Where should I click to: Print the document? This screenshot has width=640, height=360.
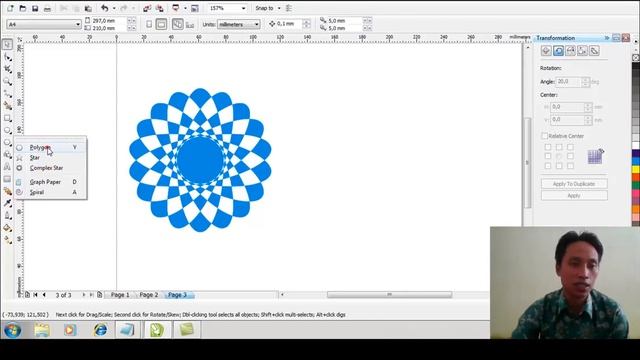pos(47,8)
